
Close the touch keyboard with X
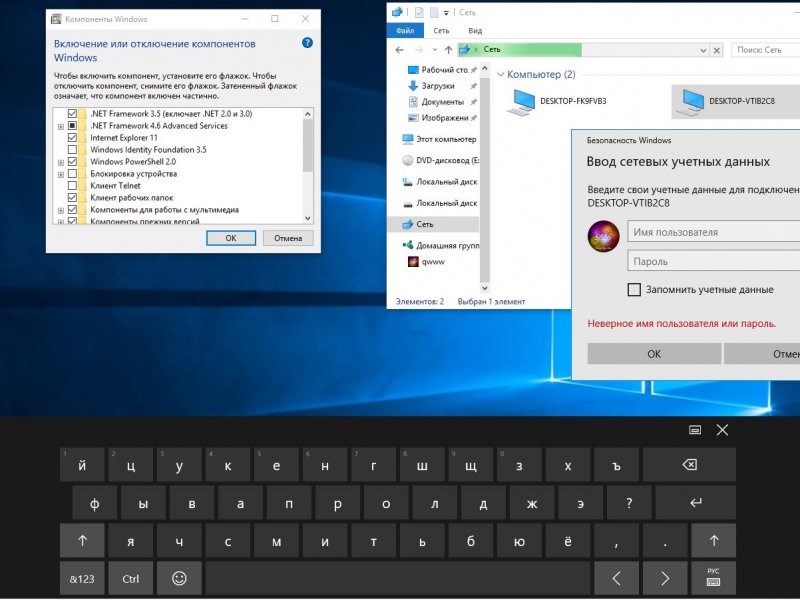coord(722,430)
